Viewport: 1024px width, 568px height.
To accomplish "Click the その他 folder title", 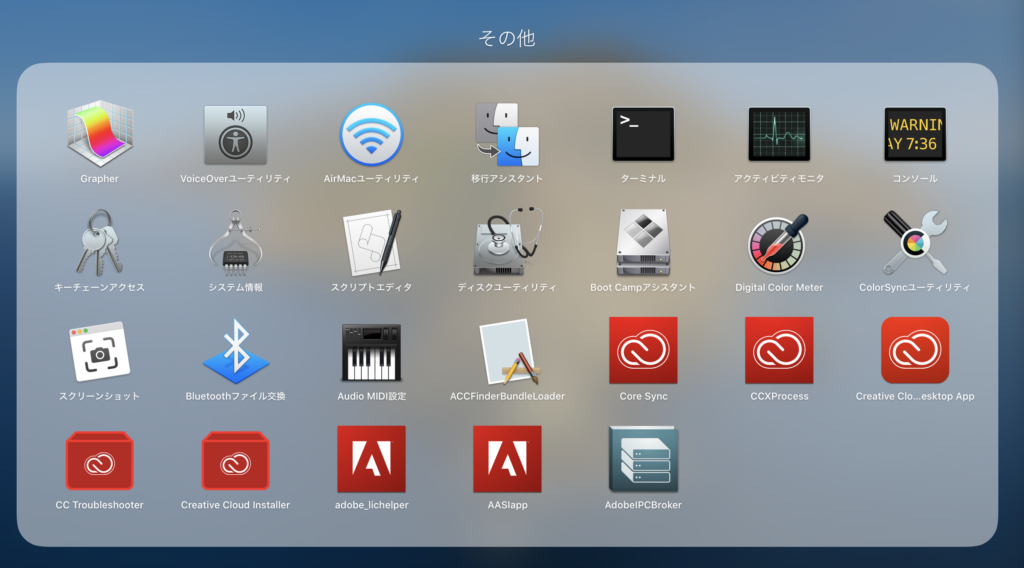I will pos(507,38).
